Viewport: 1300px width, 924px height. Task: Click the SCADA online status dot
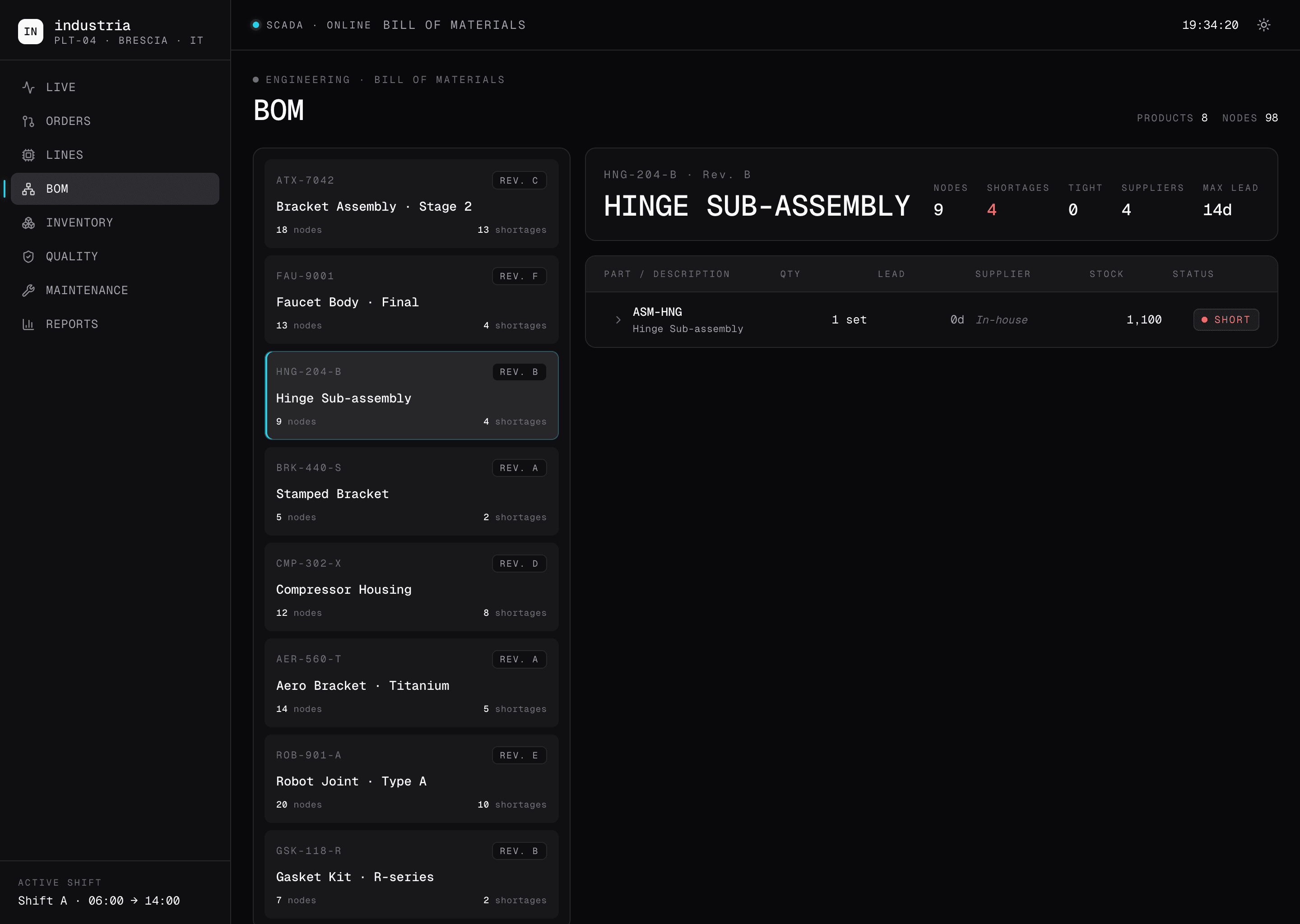255,25
